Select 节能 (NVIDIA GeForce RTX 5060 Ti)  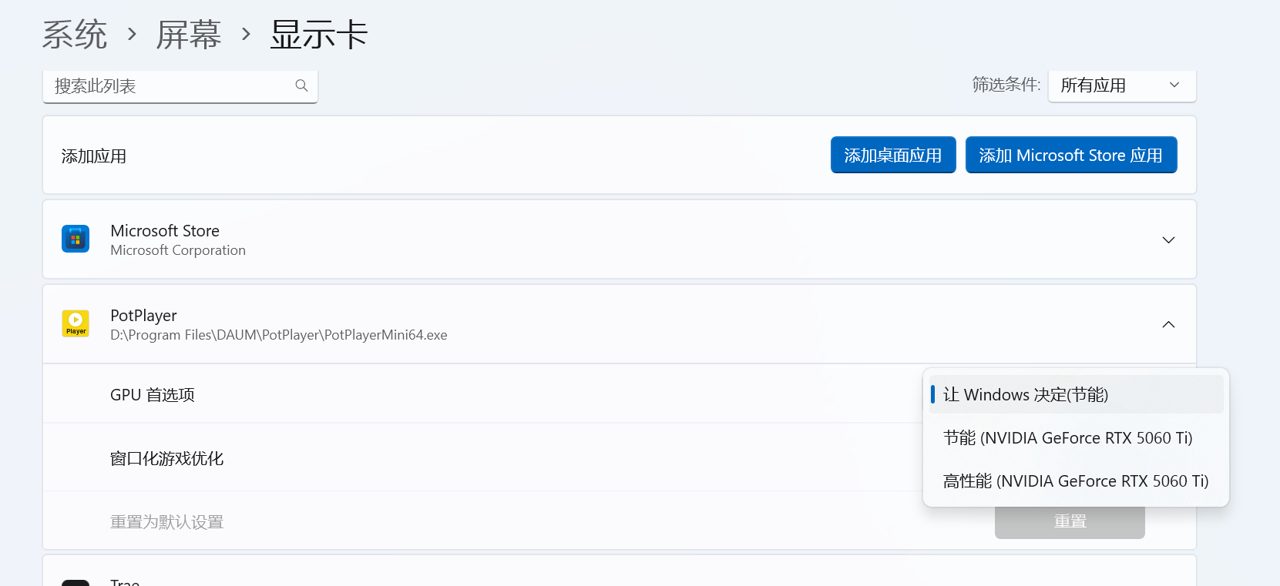coord(1076,438)
